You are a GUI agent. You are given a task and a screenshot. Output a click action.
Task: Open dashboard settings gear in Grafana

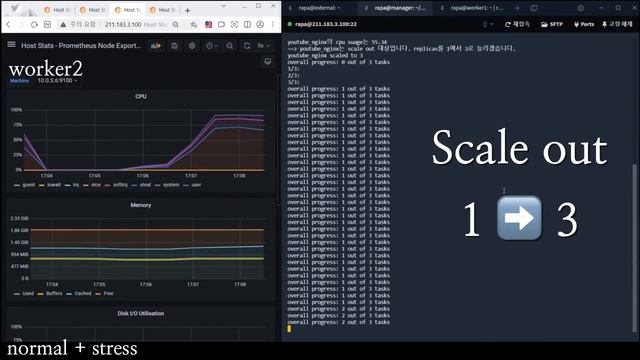click(x=192, y=46)
